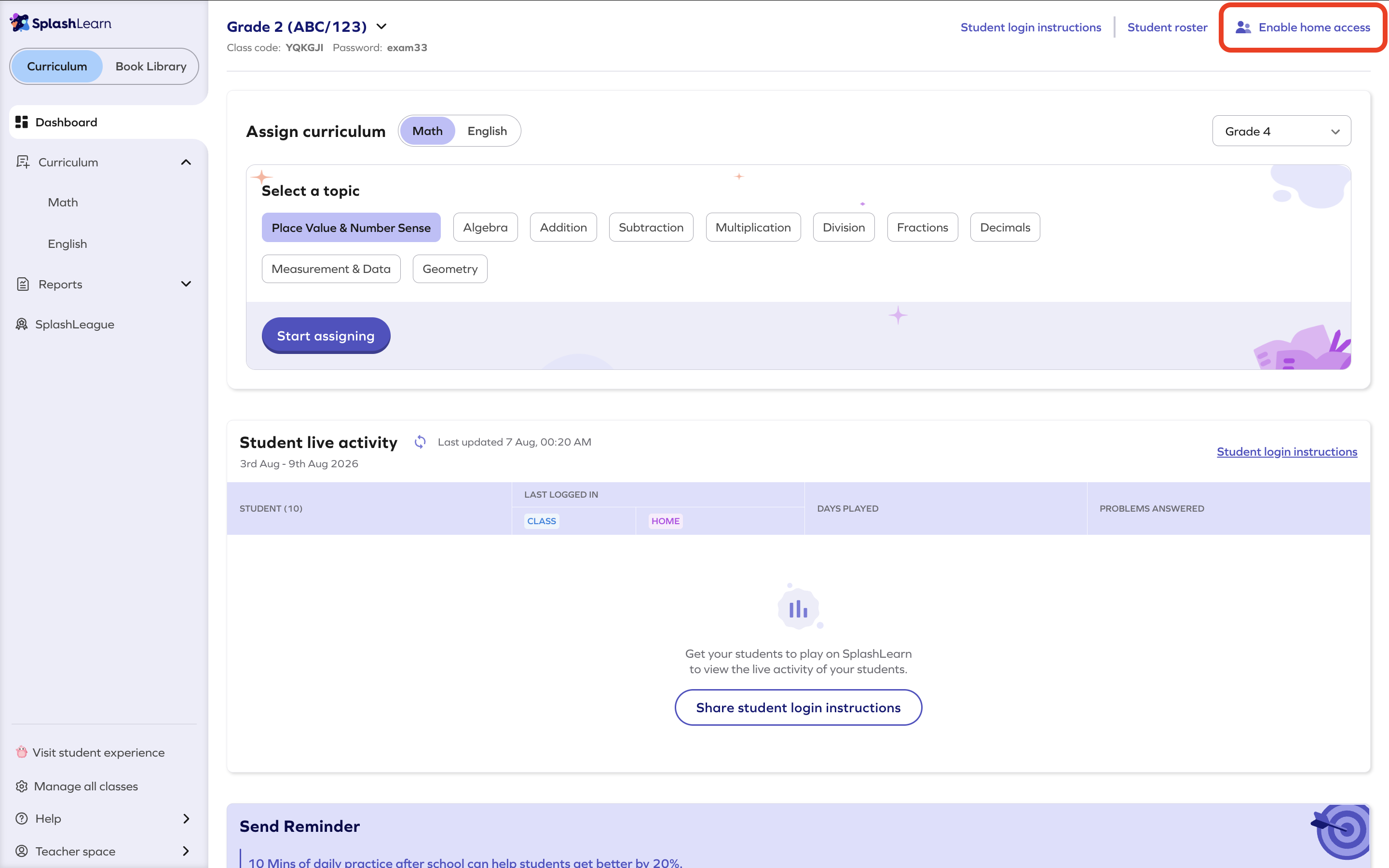Switch to the Curriculum toggle
This screenshot has height=868, width=1389.
click(57, 66)
